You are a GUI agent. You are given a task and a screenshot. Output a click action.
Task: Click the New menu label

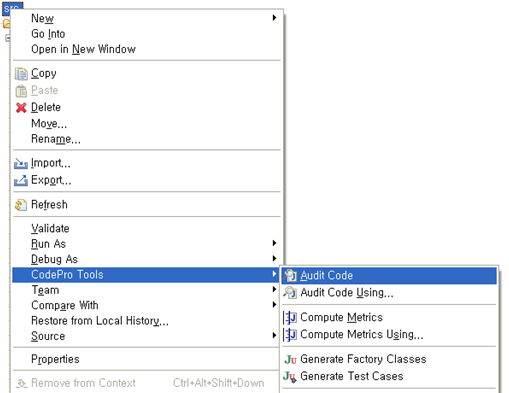pyautogui.click(x=42, y=18)
